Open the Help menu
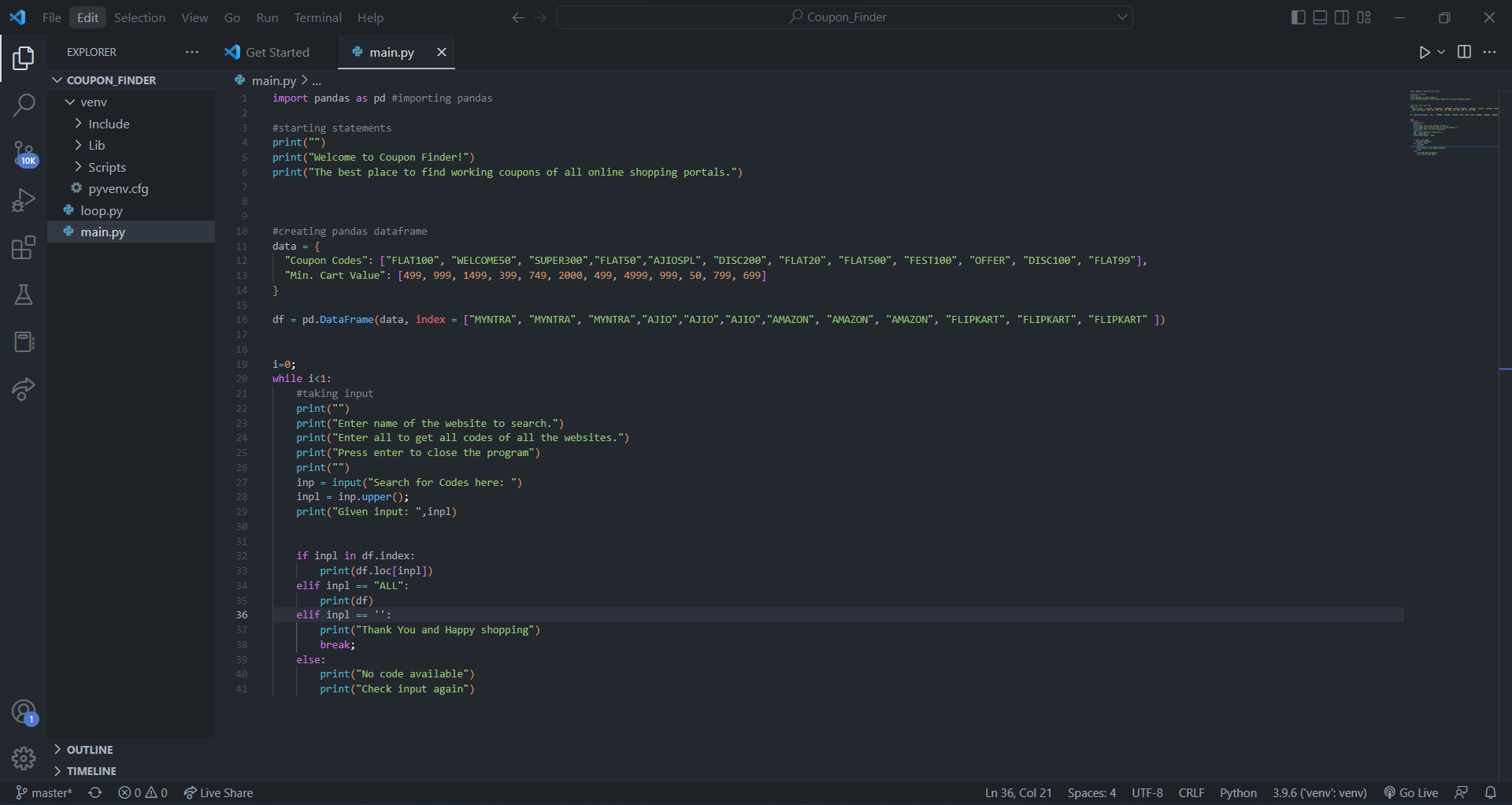Image resolution: width=1512 pixels, height=805 pixels. [x=370, y=17]
